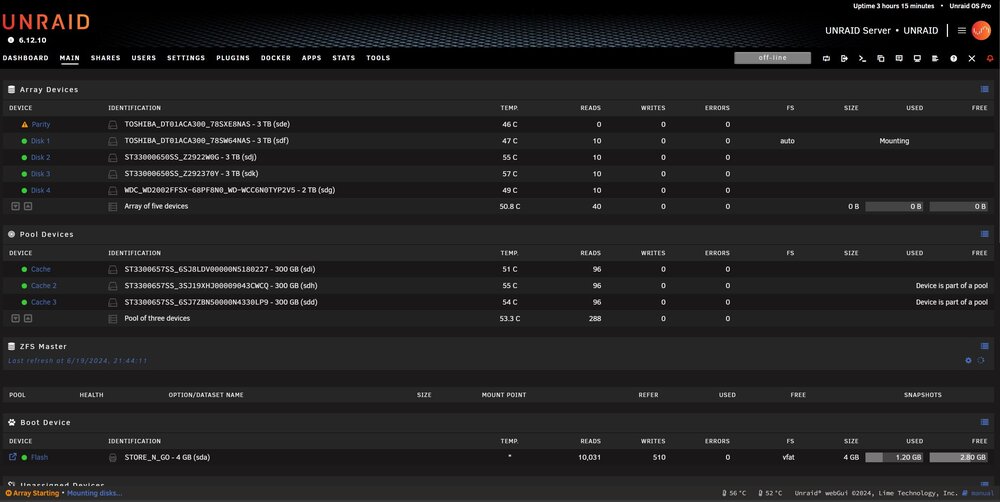This screenshot has width=1000, height=502.
Task: Open the file manager icon in the toolbar
Action: pos(881,58)
